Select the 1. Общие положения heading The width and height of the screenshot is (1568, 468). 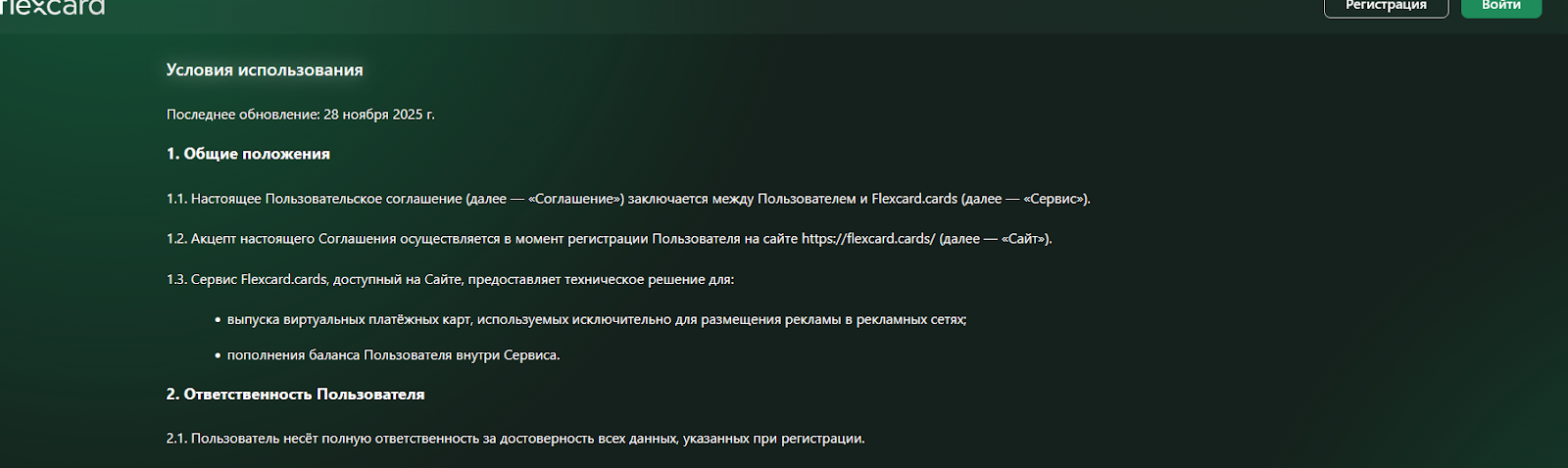pos(248,154)
